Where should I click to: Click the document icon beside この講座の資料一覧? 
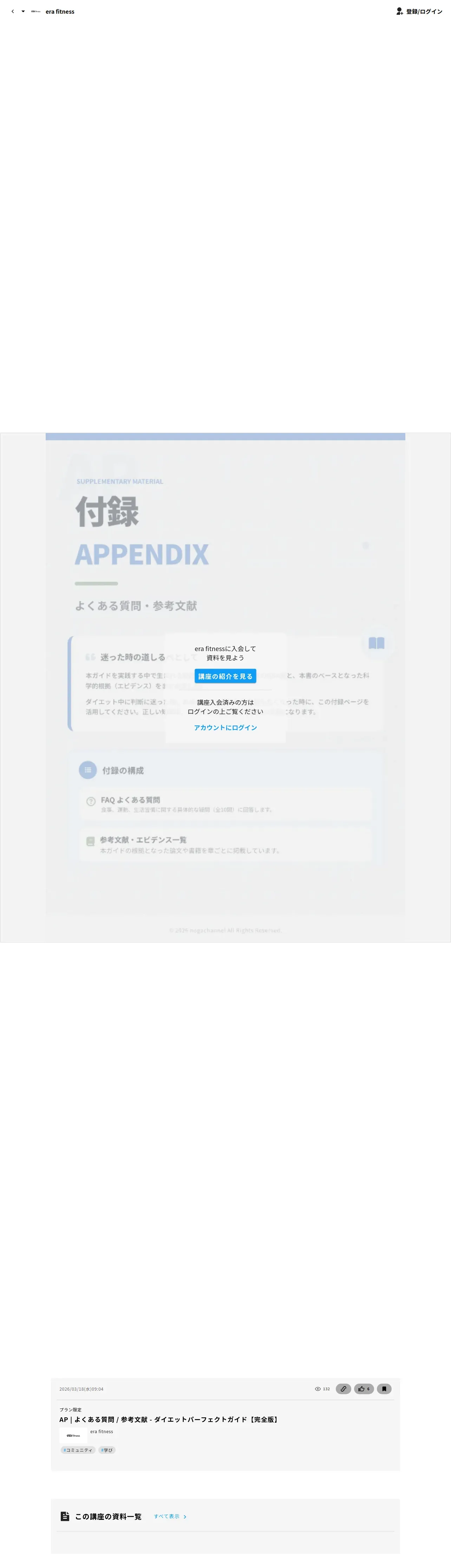click(x=65, y=1516)
